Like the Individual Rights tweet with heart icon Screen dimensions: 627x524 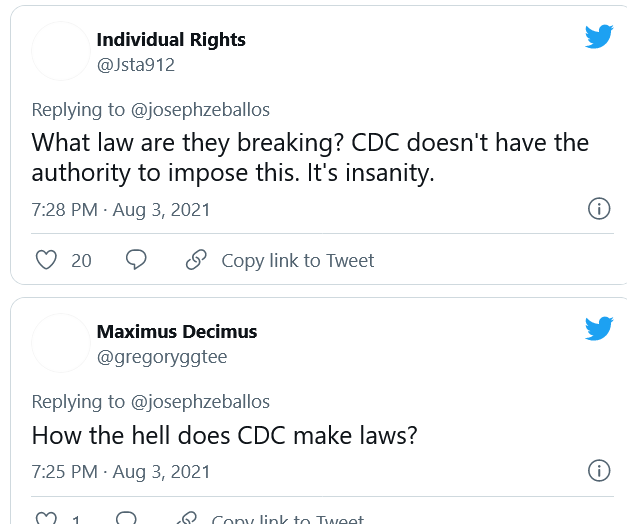[46, 260]
